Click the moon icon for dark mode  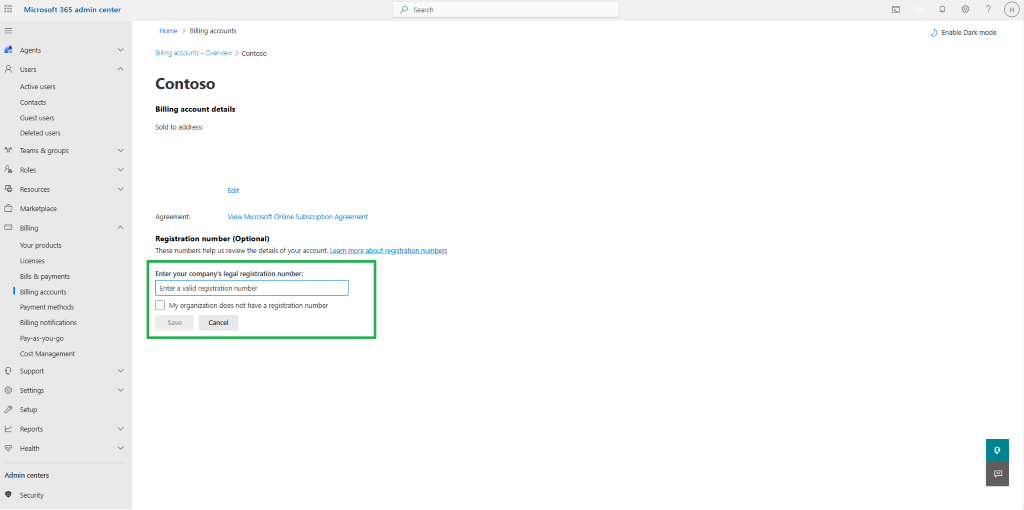click(934, 33)
